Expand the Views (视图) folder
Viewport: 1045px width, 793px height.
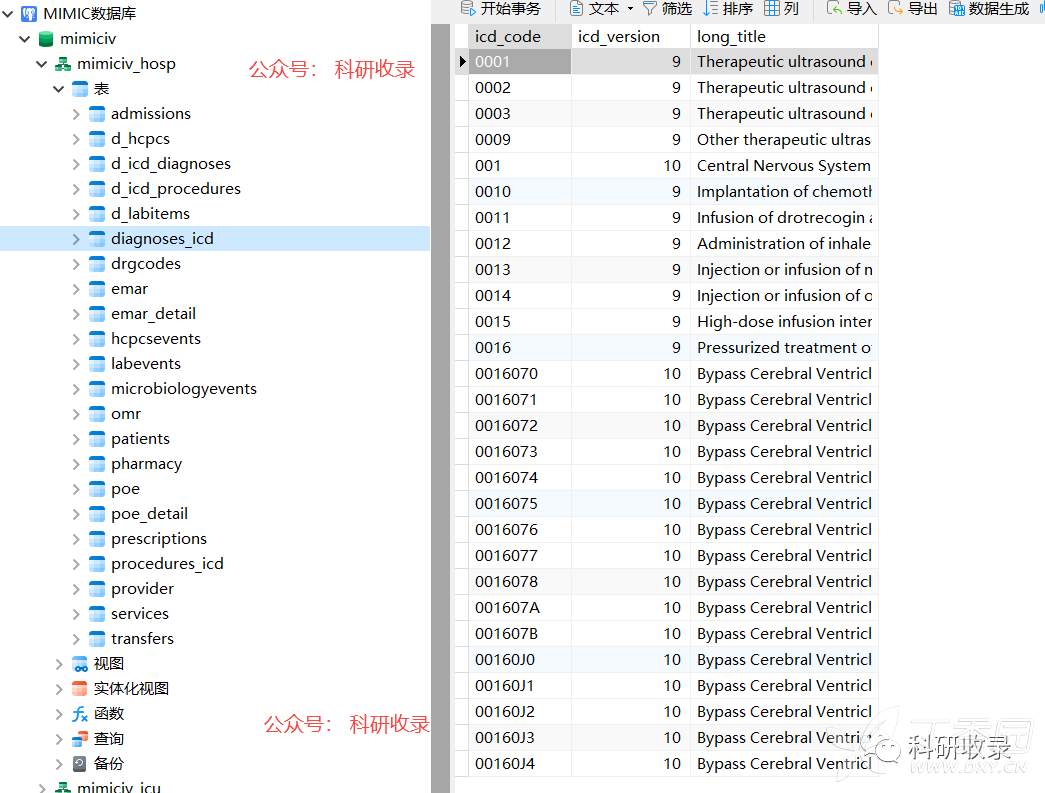click(60, 664)
